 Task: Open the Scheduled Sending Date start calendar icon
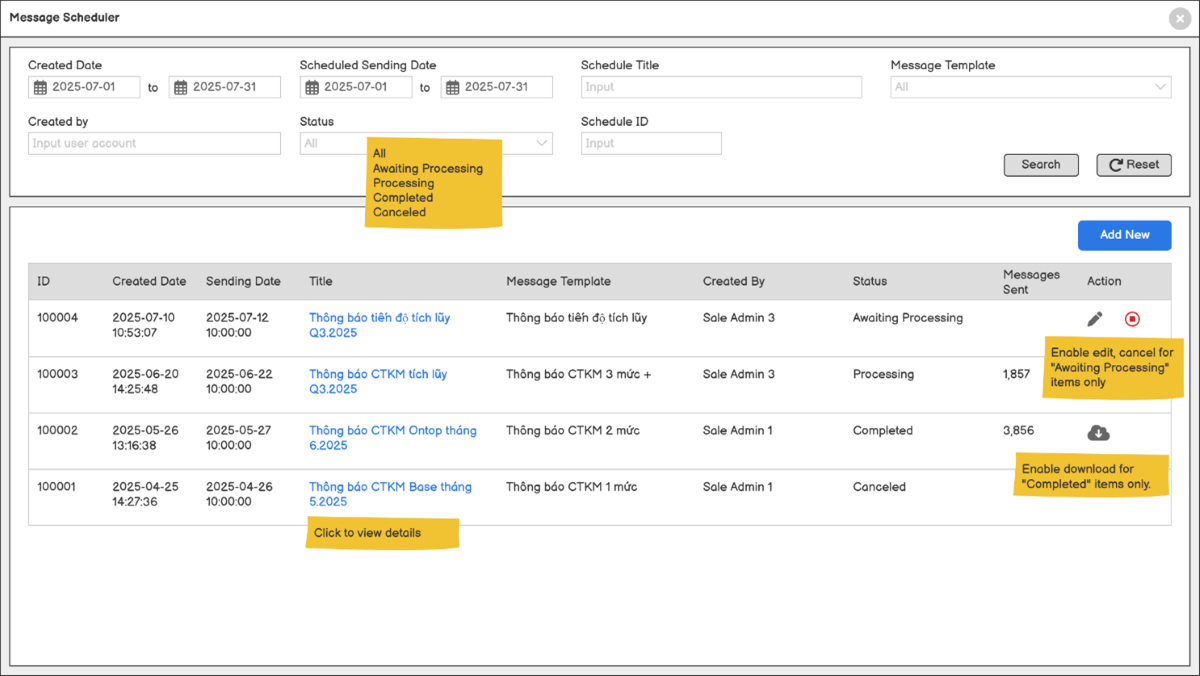[x=312, y=88]
